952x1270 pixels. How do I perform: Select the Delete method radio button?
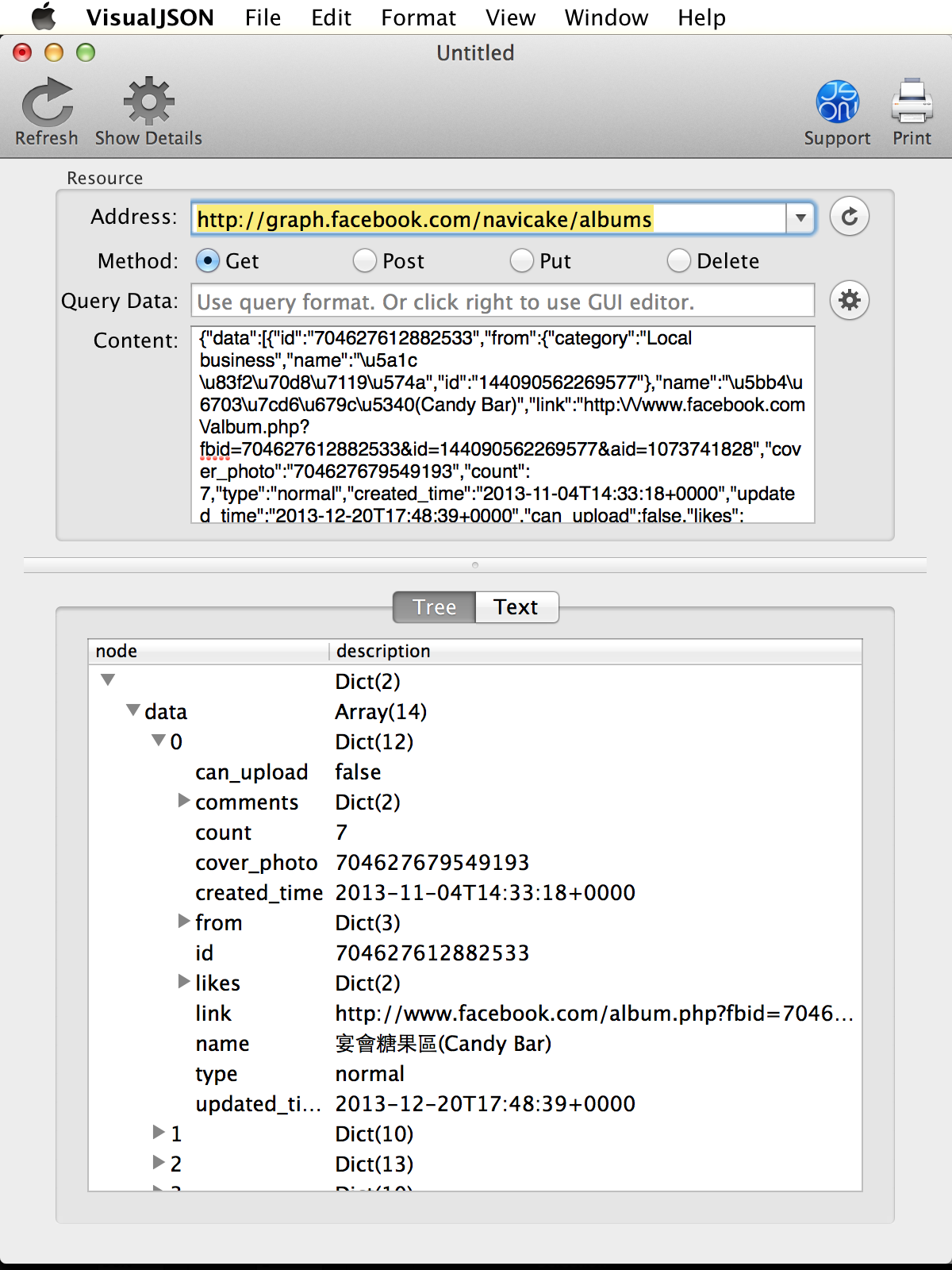click(678, 260)
